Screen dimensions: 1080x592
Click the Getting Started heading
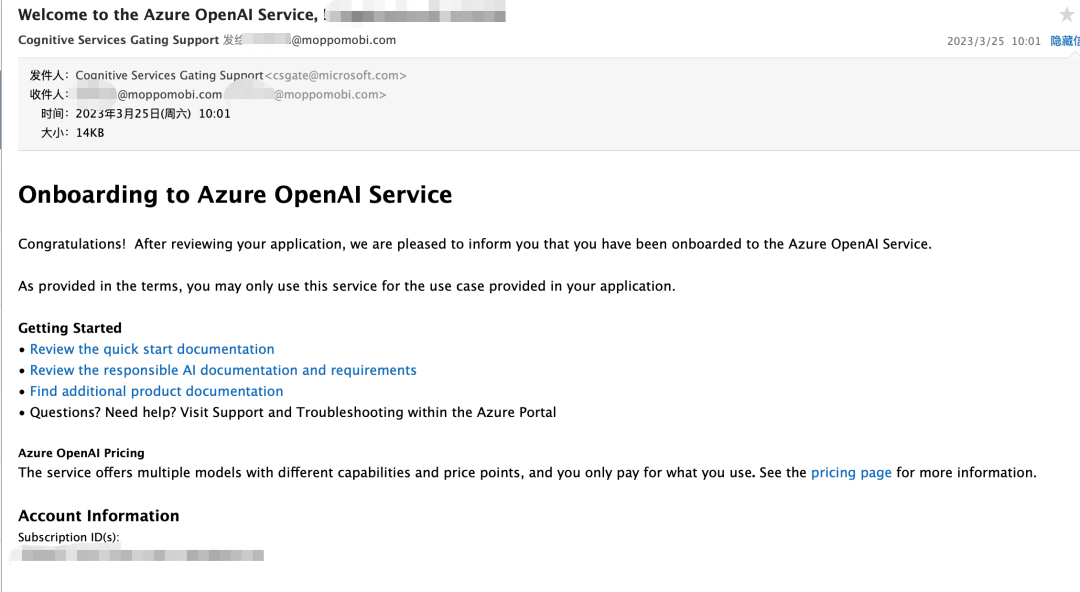pyautogui.click(x=70, y=328)
